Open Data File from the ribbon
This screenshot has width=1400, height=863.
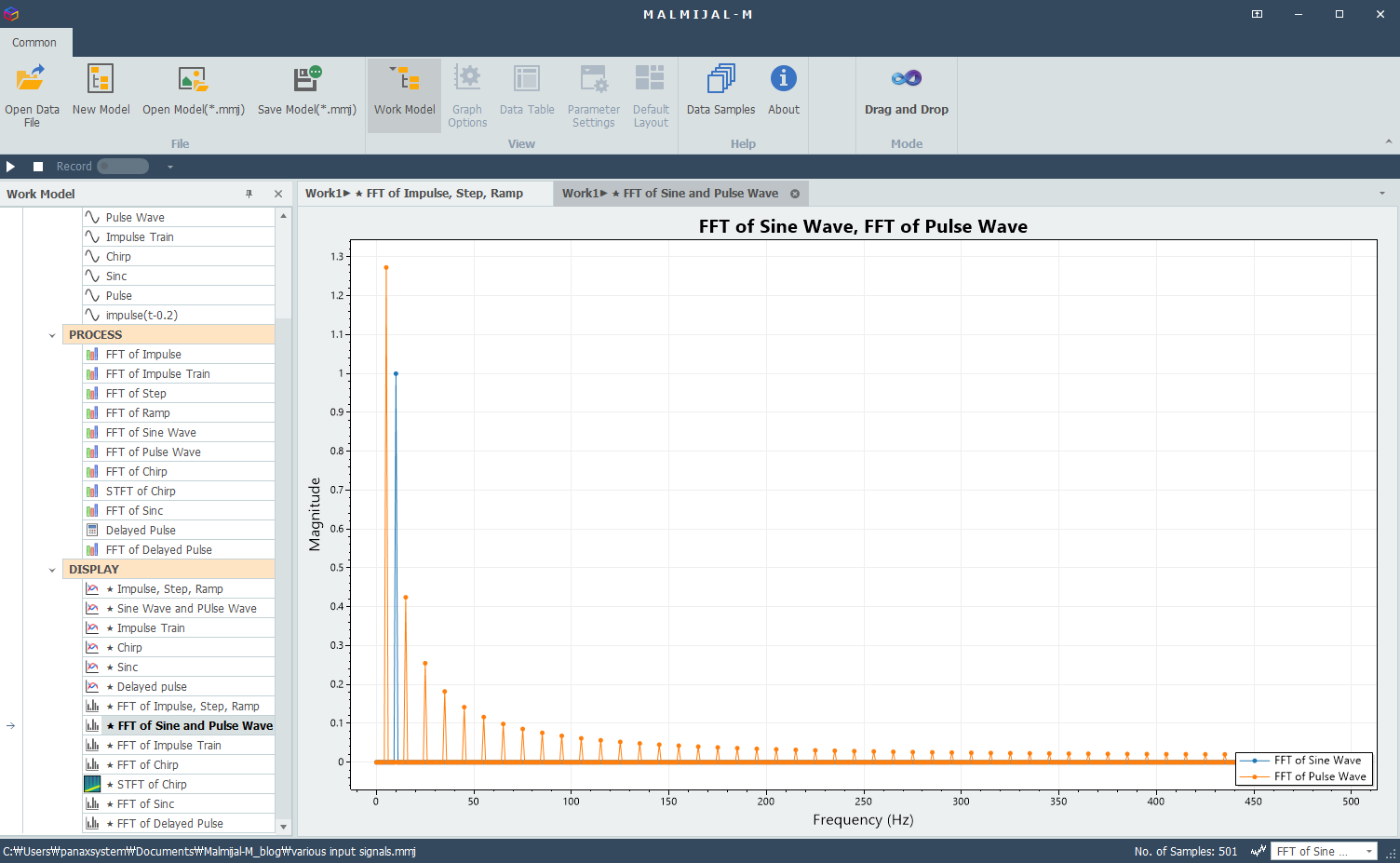32,96
